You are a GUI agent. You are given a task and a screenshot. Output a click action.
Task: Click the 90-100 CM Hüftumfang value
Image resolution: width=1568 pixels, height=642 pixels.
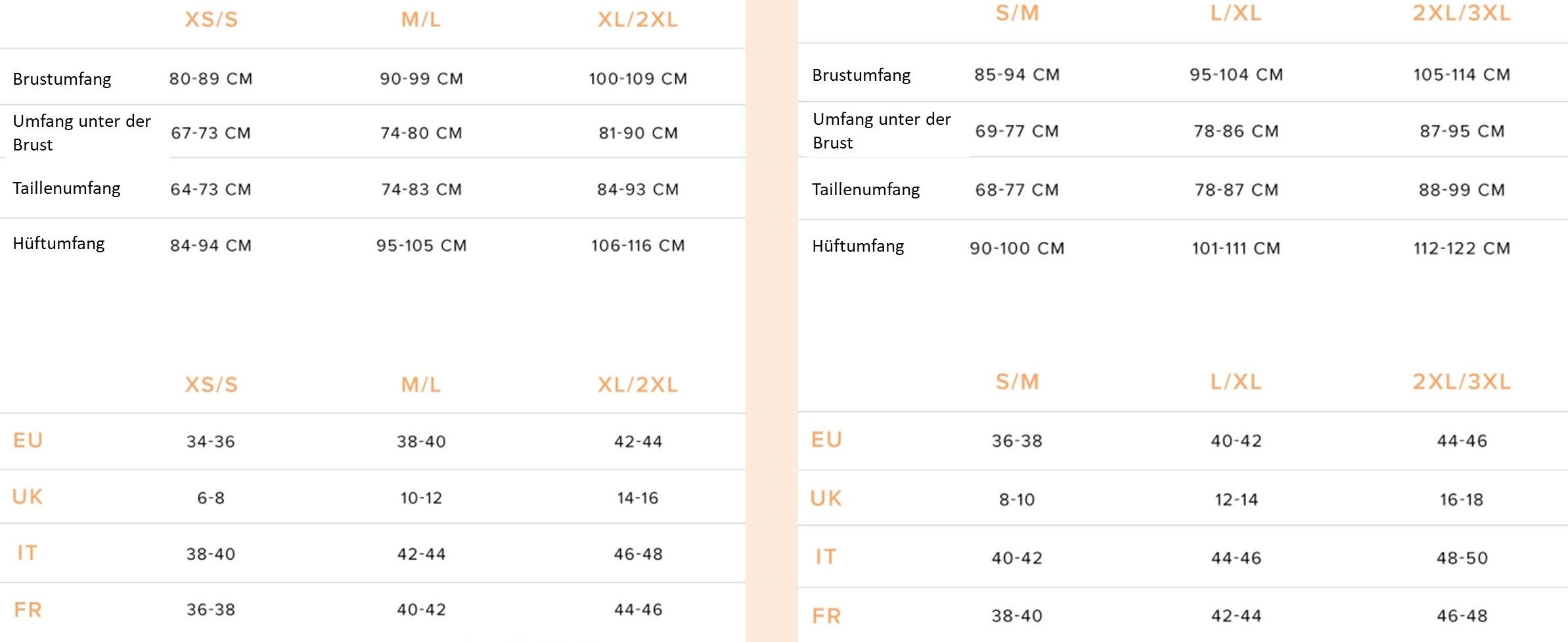(x=1017, y=248)
